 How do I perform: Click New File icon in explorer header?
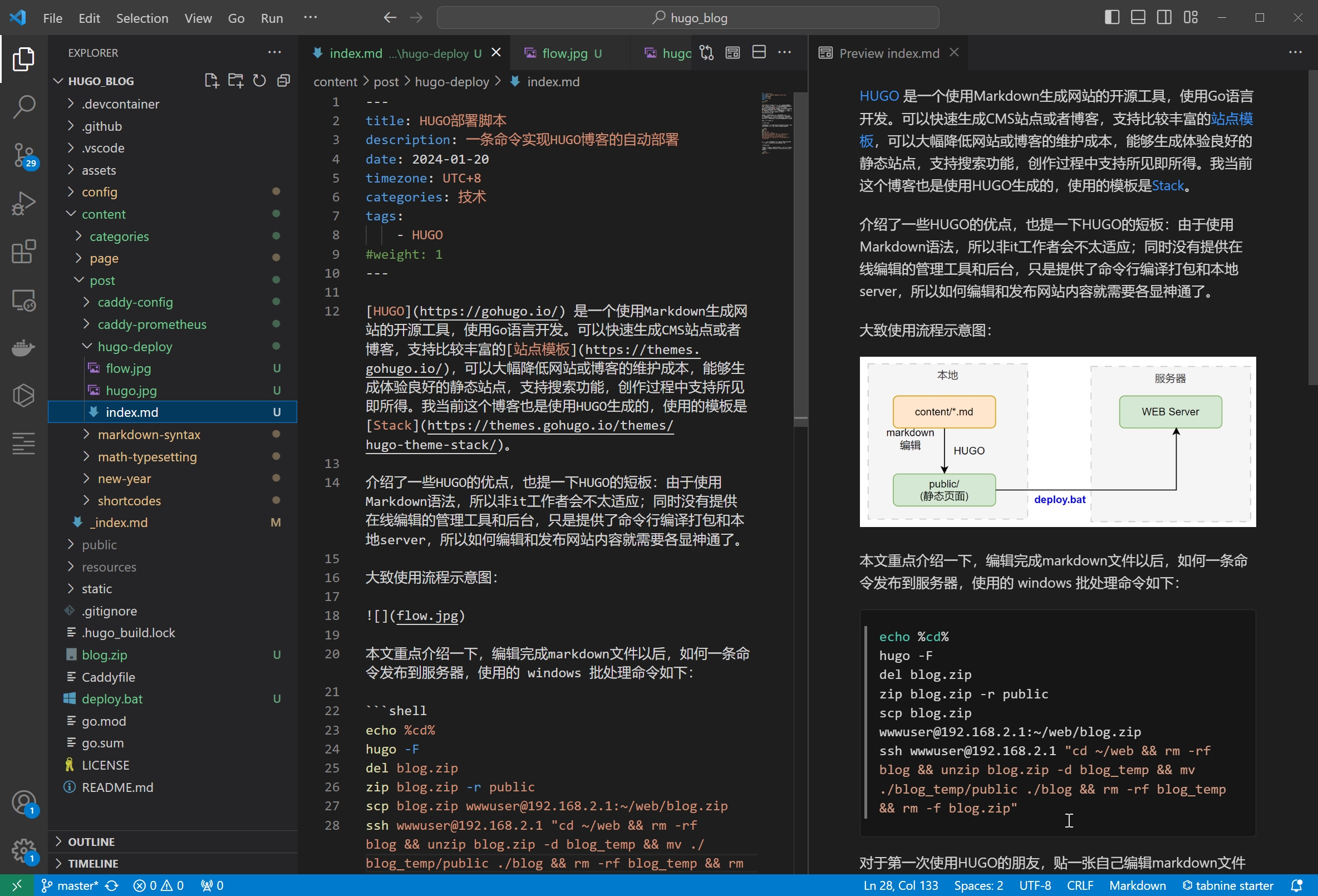pyautogui.click(x=211, y=81)
